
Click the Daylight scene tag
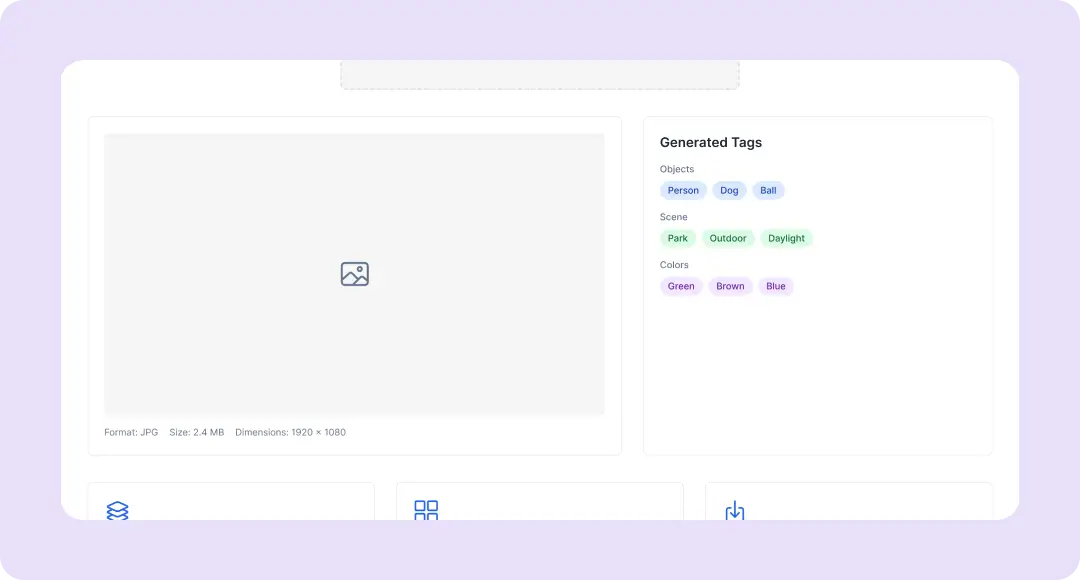click(786, 238)
